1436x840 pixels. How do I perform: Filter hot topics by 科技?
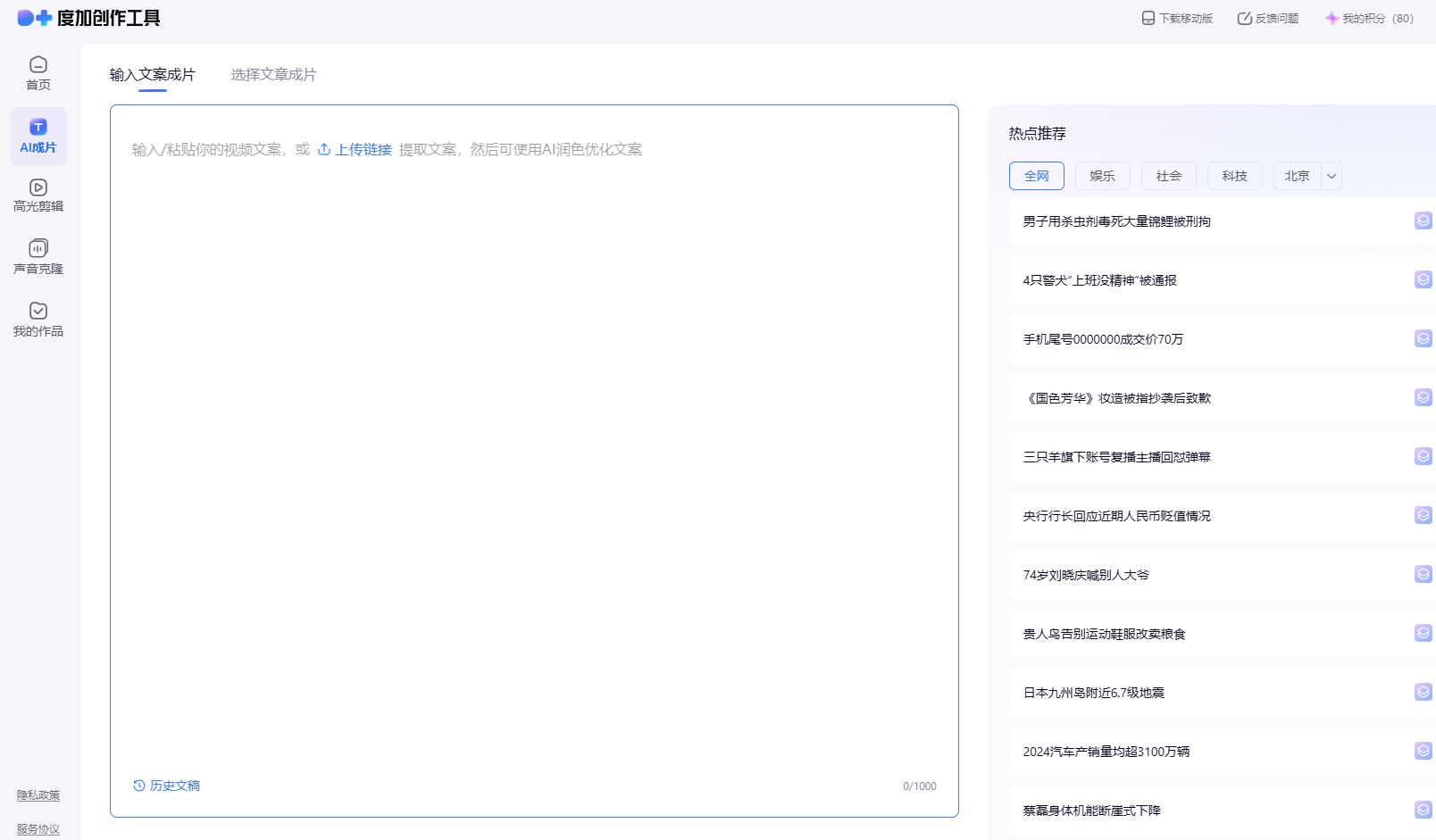(1235, 176)
